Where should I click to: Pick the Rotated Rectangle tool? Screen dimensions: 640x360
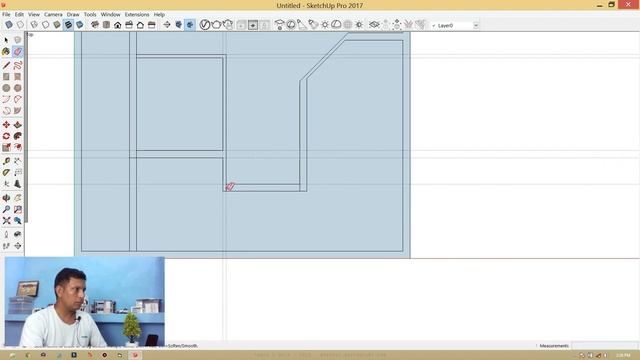pos(18,77)
